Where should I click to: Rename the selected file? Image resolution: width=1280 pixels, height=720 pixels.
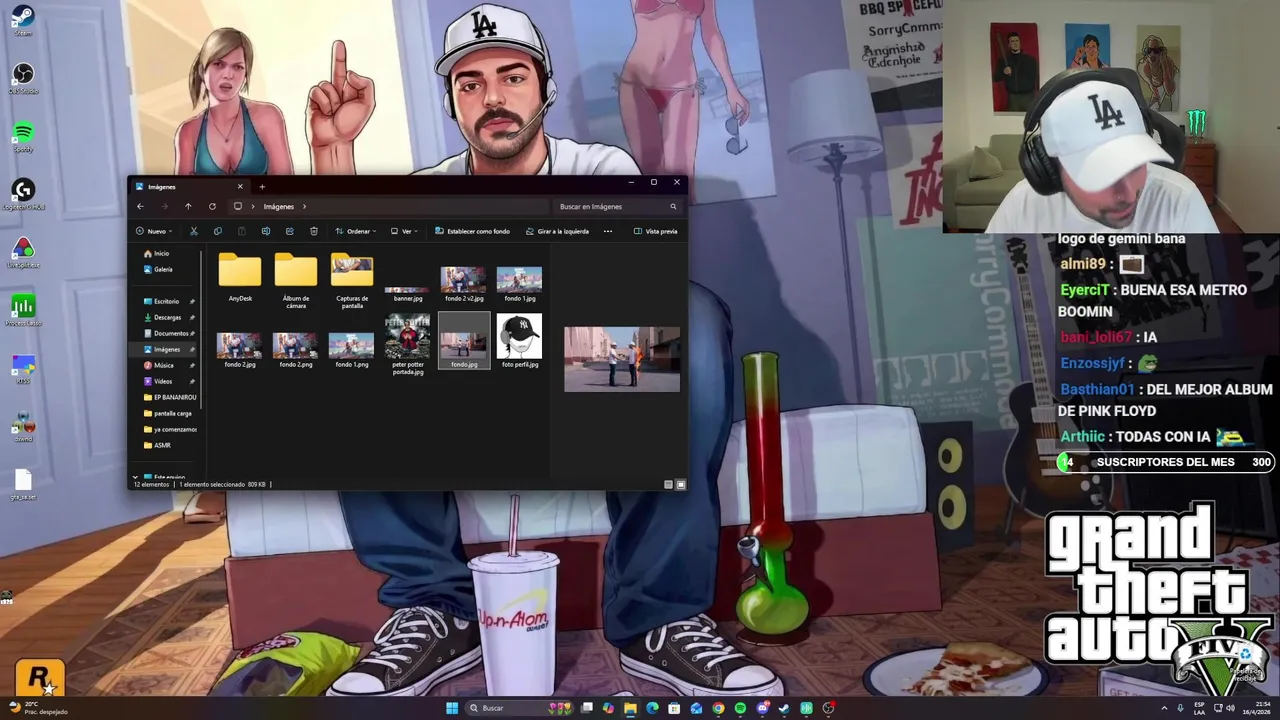tap(265, 231)
